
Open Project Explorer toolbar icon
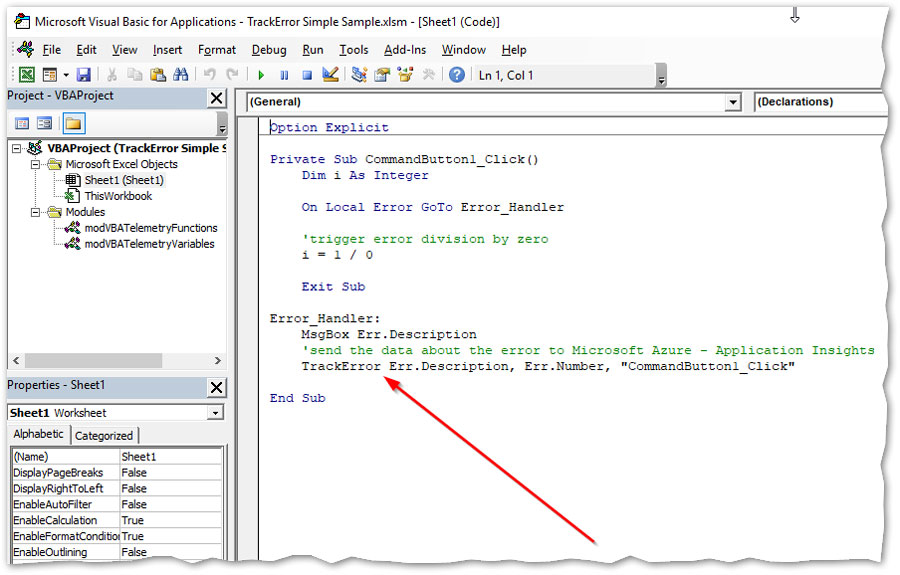[359, 75]
